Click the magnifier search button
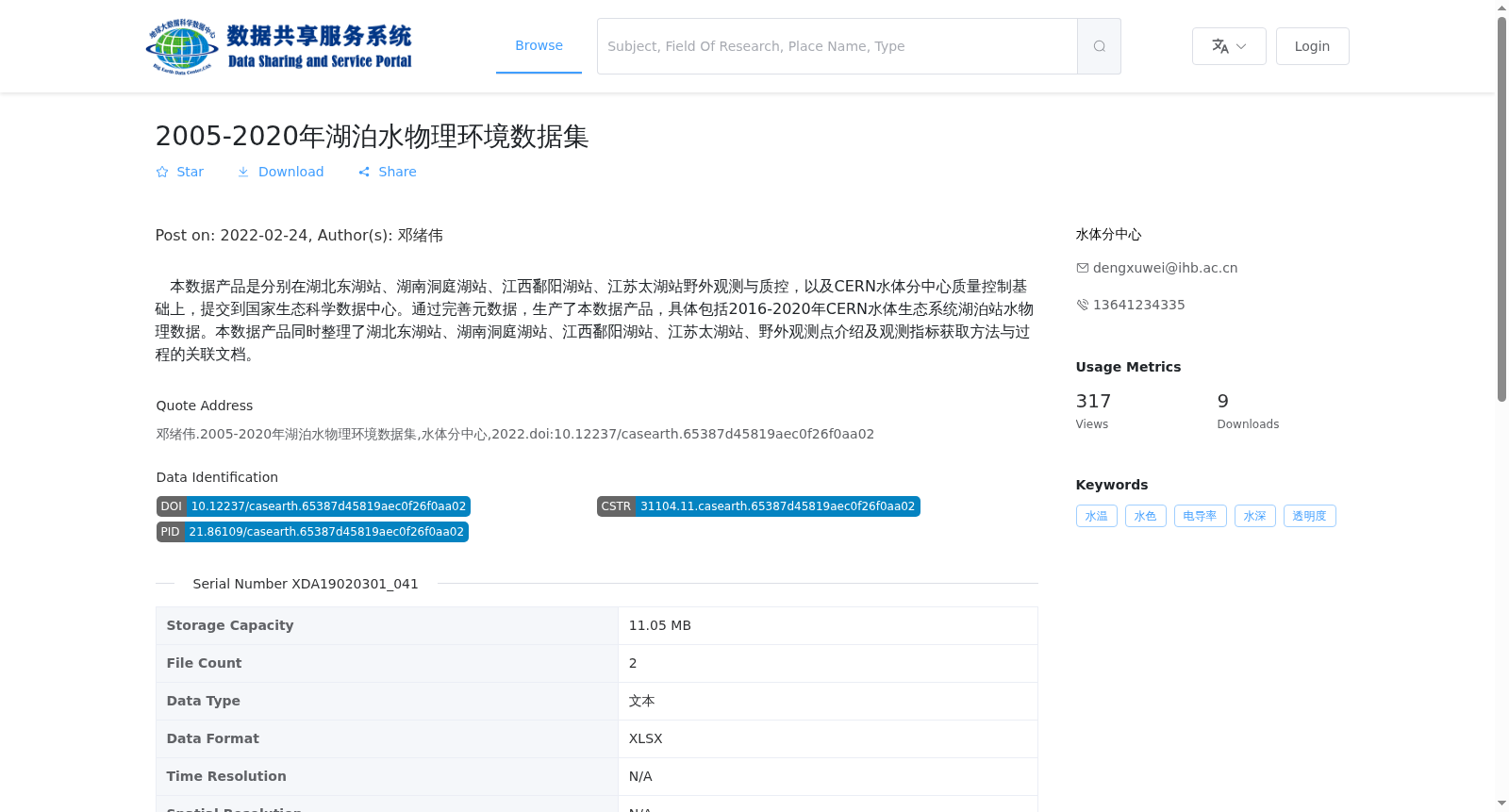This screenshot has height=812, width=1509. click(1099, 46)
